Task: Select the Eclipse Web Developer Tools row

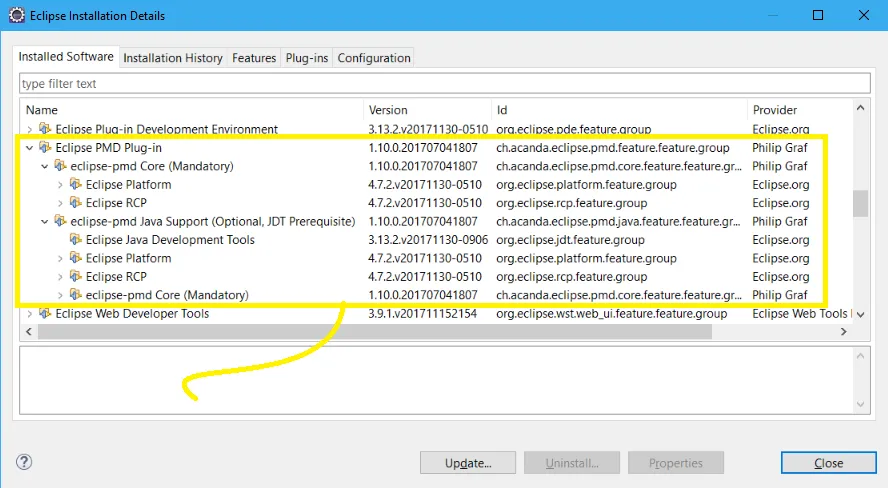Action: pyautogui.click(x=437, y=314)
